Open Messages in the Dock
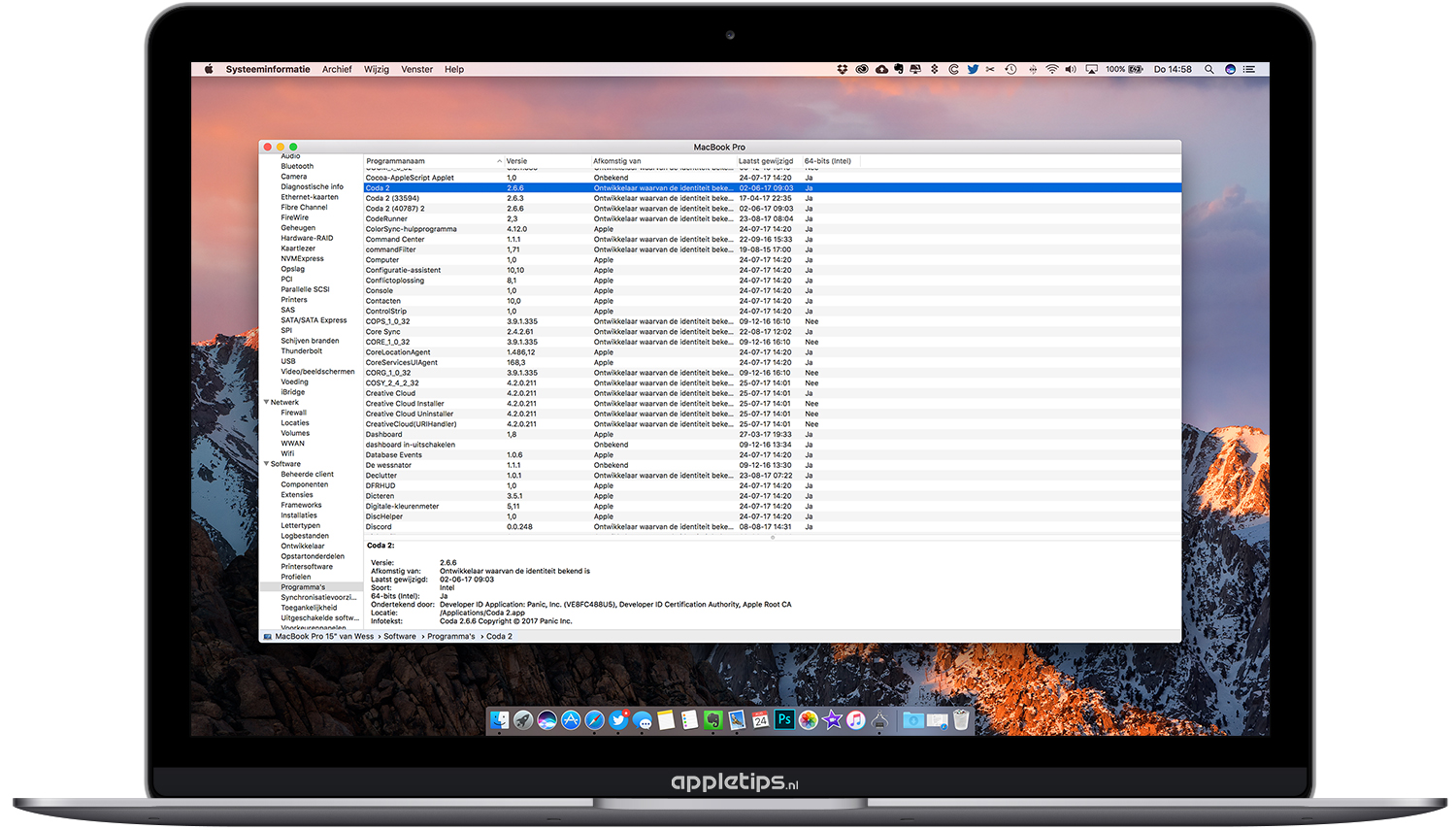This screenshot has width=1456, height=830. click(643, 720)
